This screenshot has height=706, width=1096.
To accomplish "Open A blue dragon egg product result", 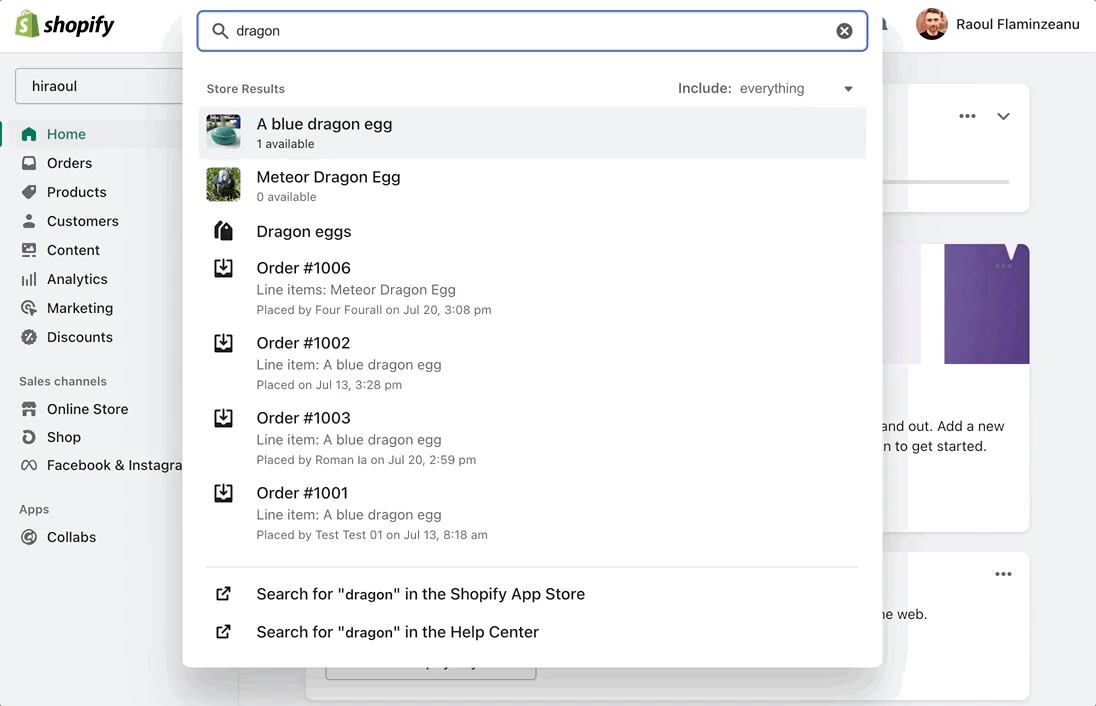I will (532, 133).
